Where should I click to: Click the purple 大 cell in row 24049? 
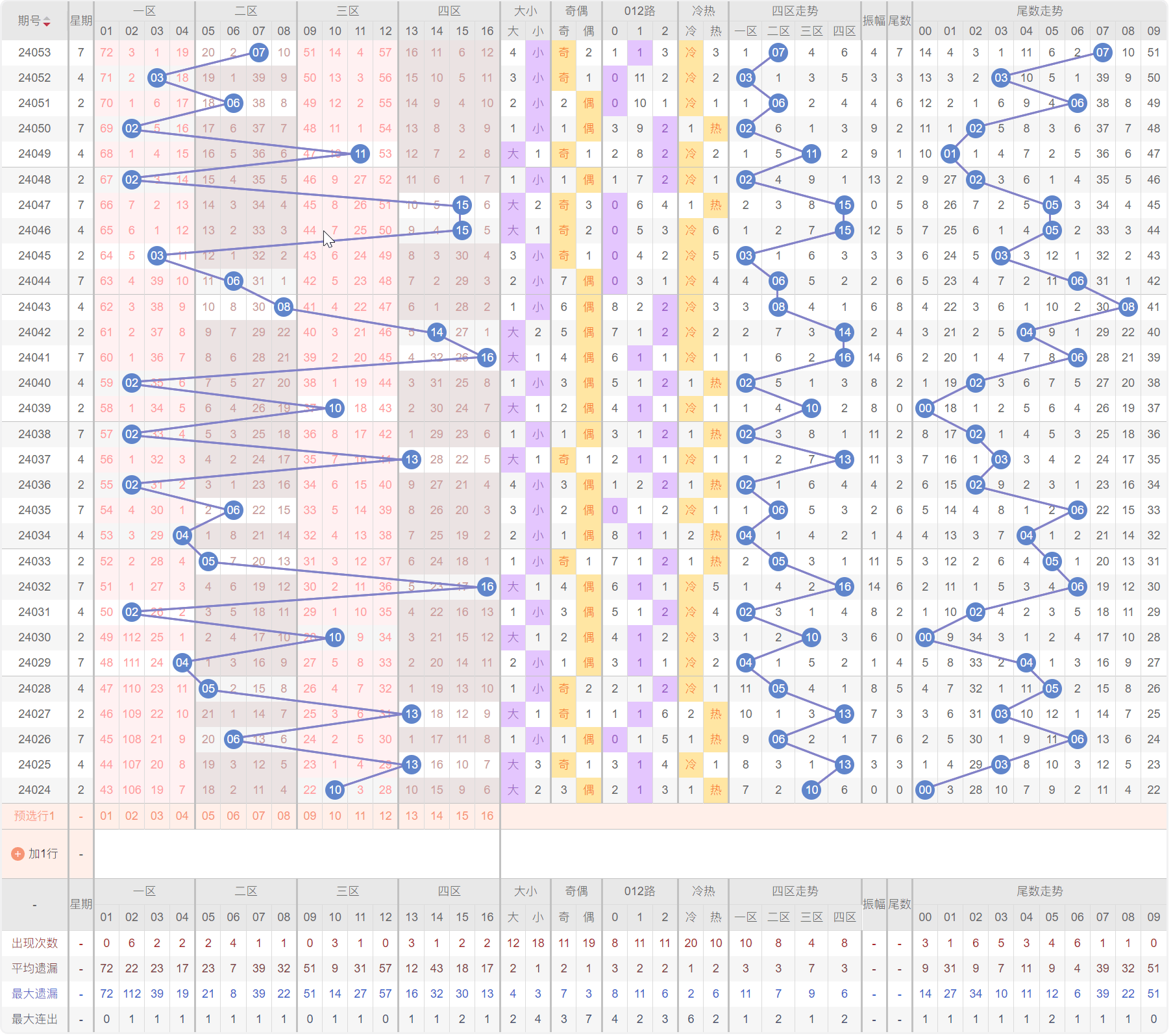513,154
